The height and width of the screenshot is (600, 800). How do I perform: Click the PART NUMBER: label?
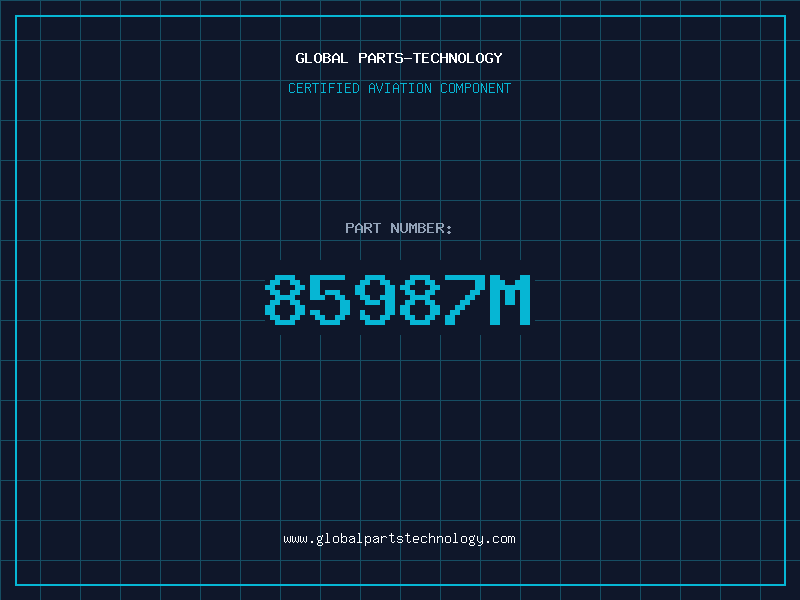[x=399, y=228]
